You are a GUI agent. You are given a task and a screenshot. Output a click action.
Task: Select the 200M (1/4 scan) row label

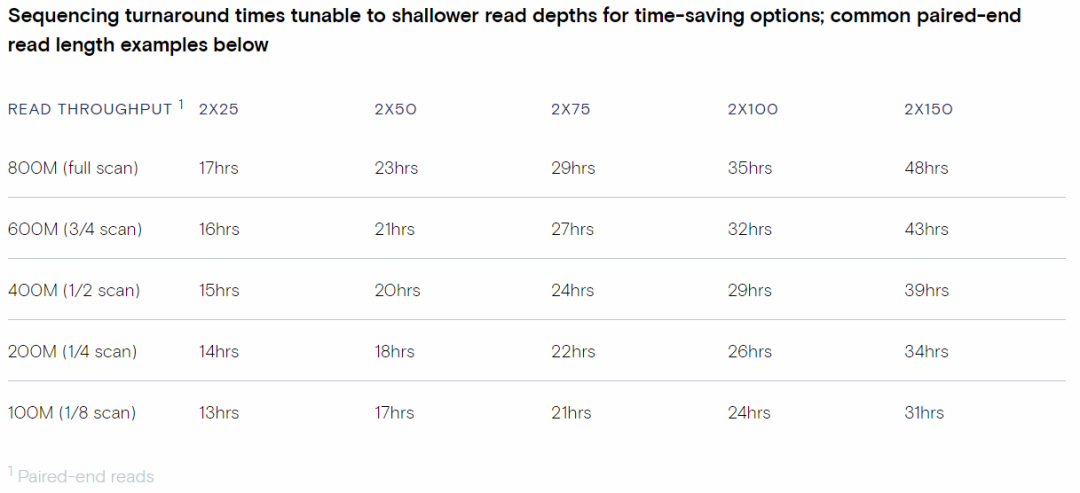pyautogui.click(x=73, y=351)
